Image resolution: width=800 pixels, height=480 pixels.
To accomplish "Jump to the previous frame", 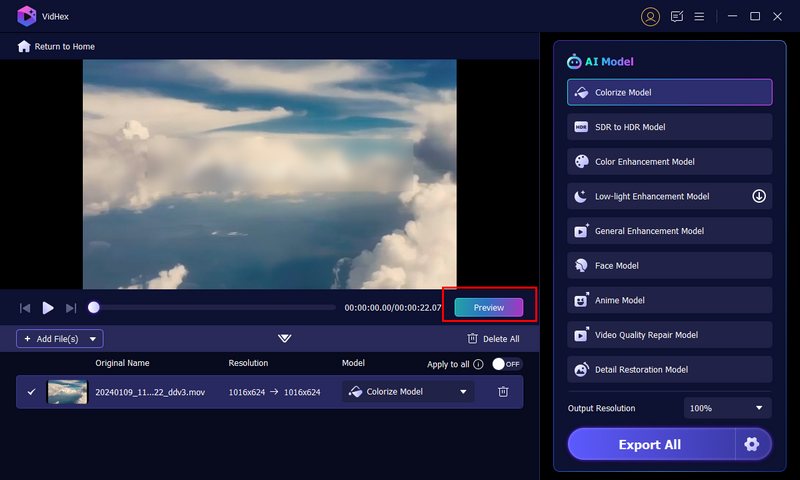I will pyautogui.click(x=25, y=308).
